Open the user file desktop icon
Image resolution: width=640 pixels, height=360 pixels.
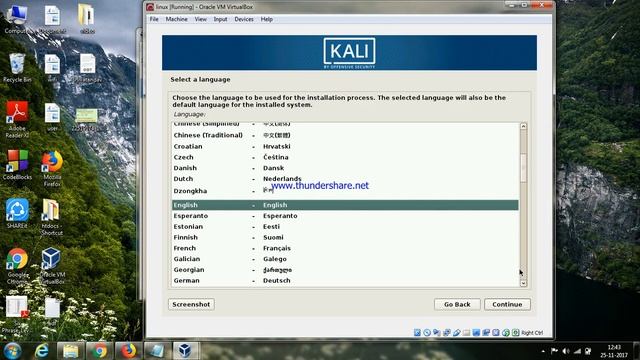point(52,117)
